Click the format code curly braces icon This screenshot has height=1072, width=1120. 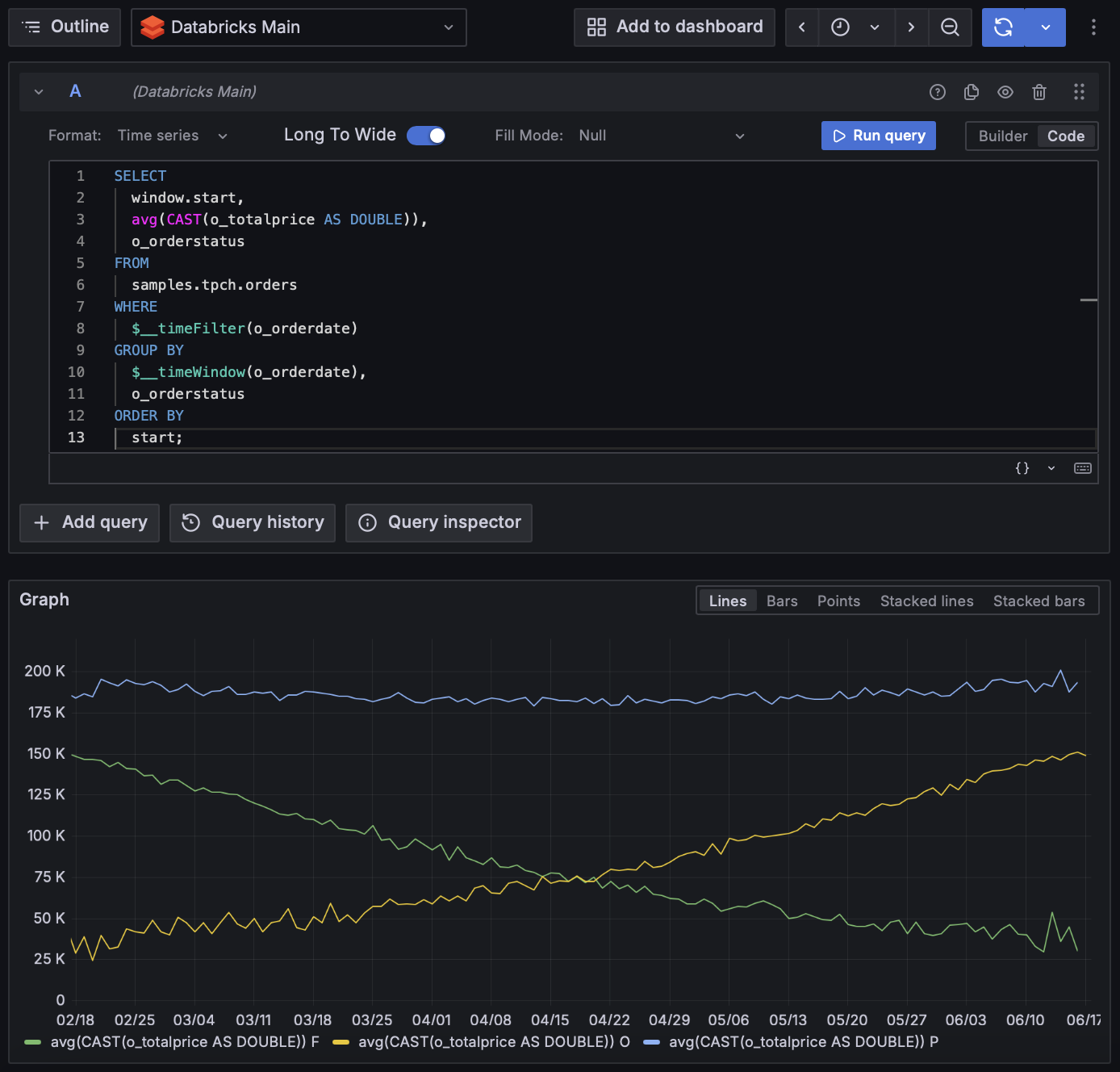coord(1022,468)
